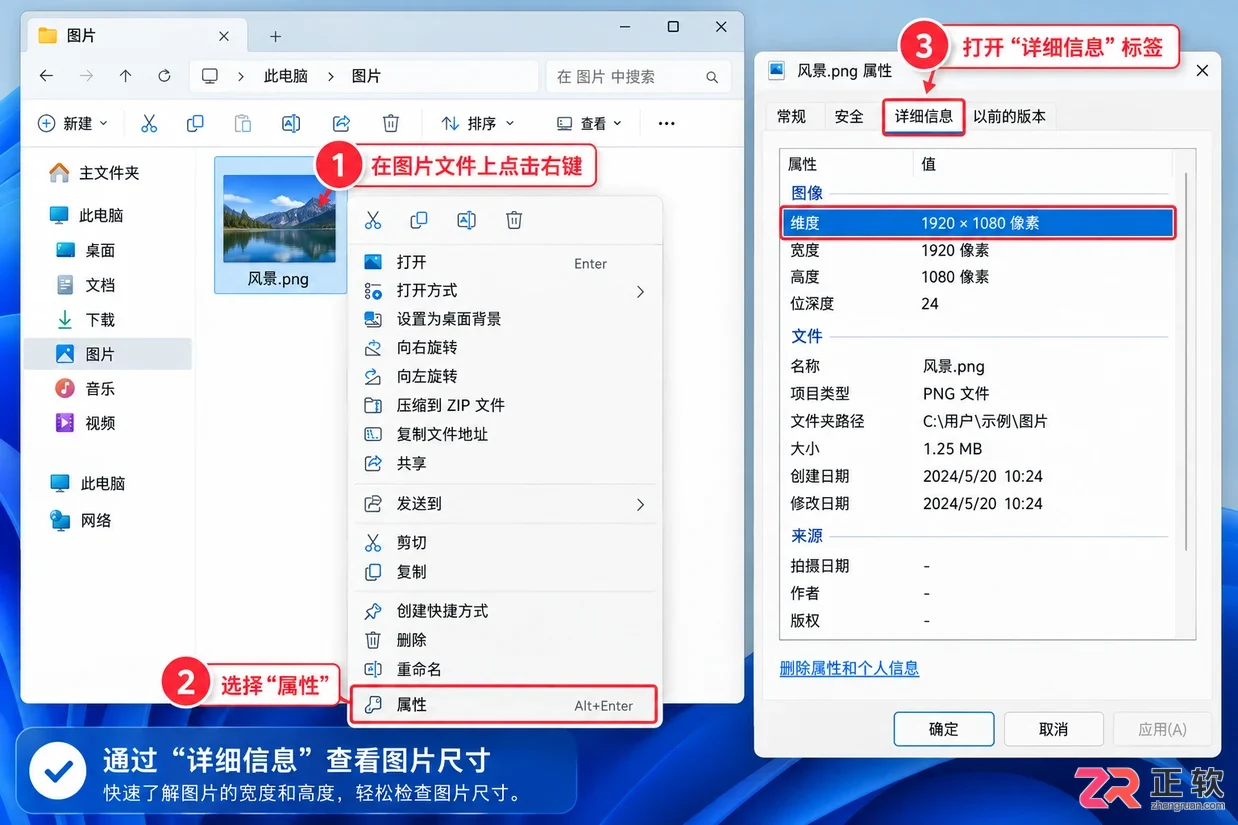Click the scissors icon atop the context menu

[x=373, y=220]
